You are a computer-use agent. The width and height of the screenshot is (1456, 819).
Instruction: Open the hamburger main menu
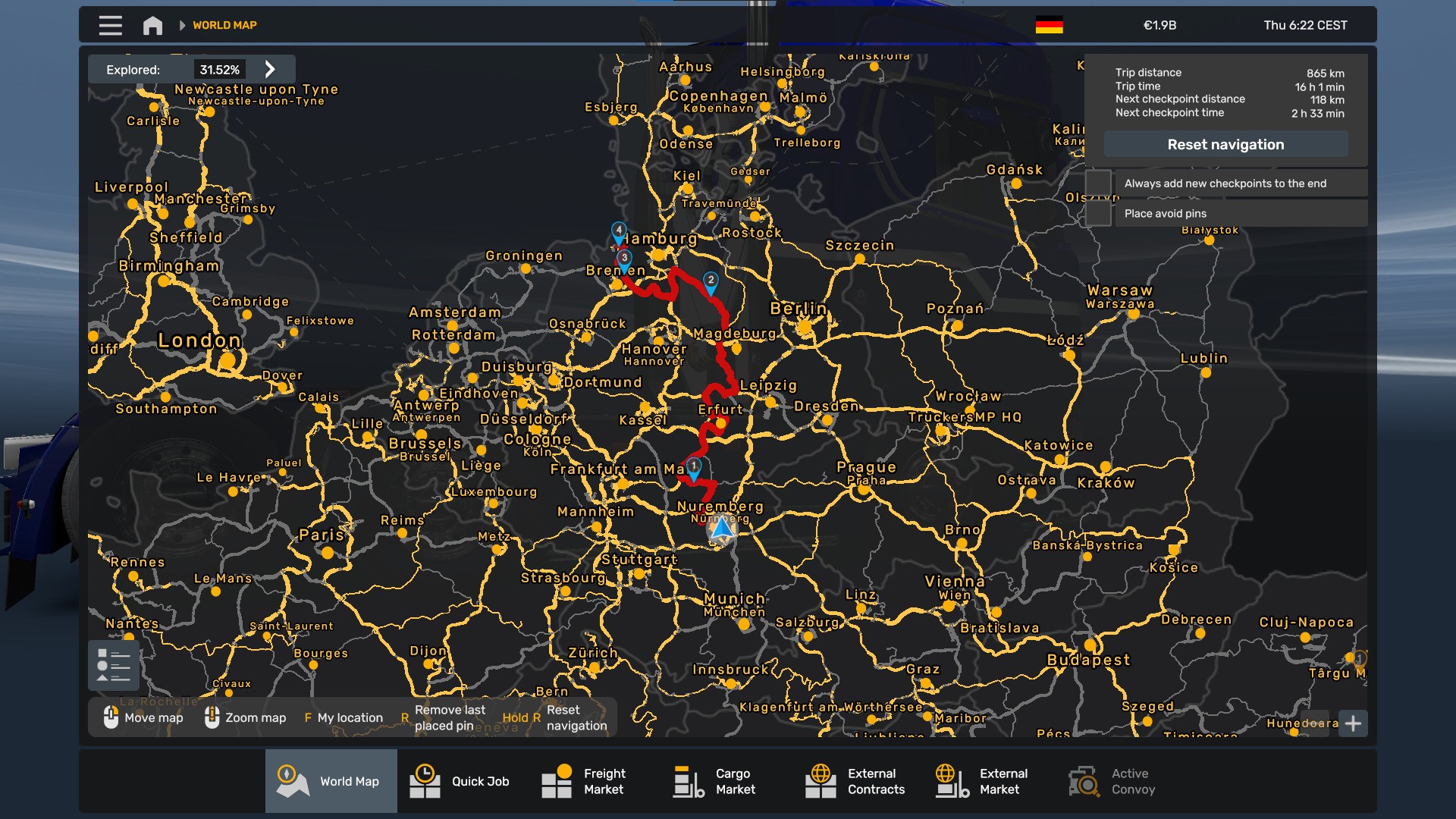pyautogui.click(x=111, y=25)
